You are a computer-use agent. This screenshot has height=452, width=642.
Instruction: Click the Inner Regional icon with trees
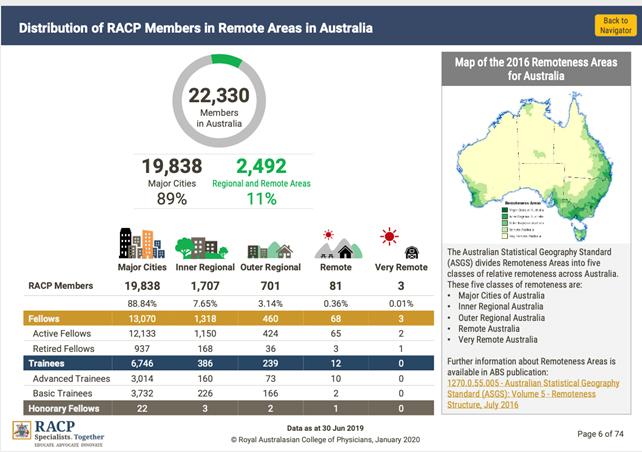coord(201,247)
